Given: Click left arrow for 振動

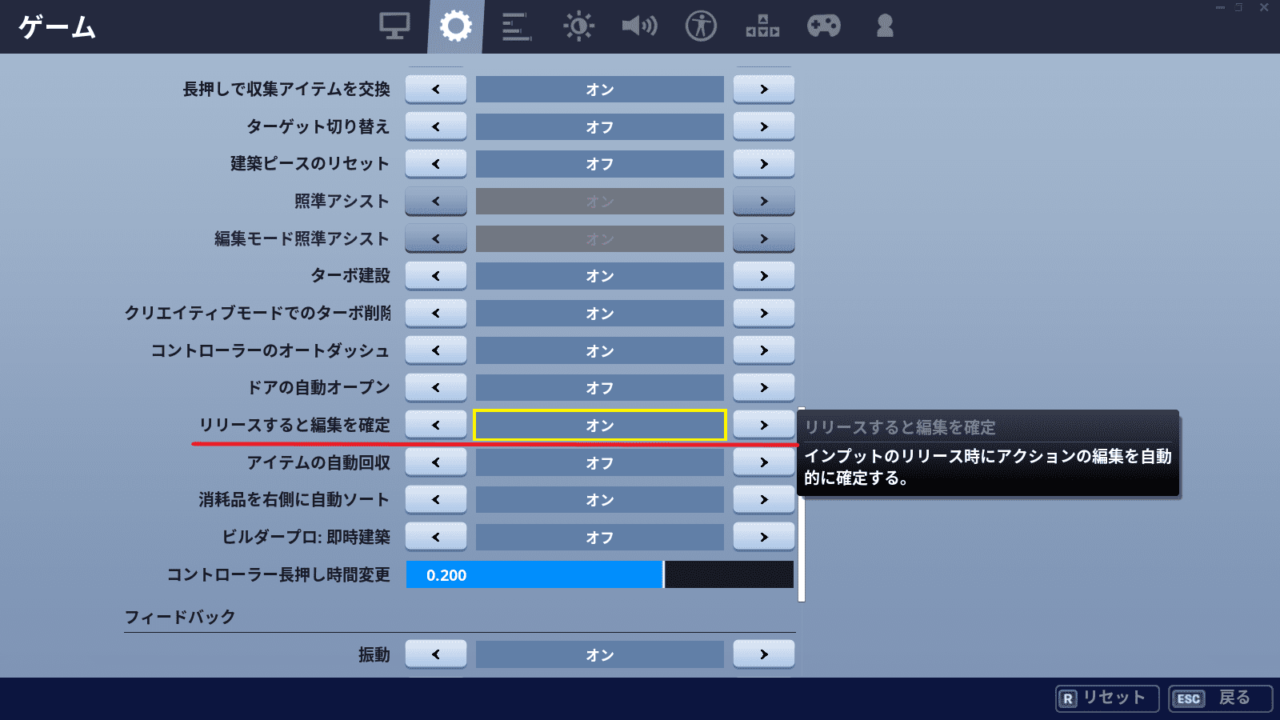Looking at the screenshot, I should [436, 654].
